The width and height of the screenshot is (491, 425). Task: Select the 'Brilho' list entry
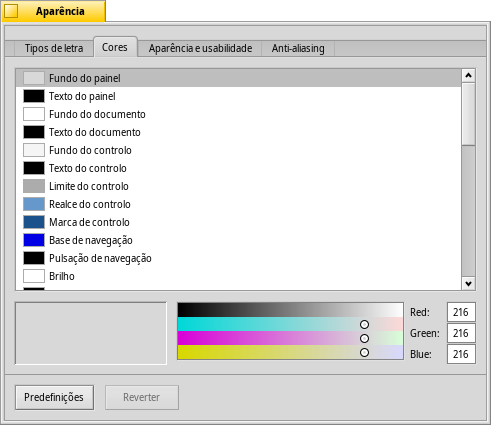coord(238,276)
